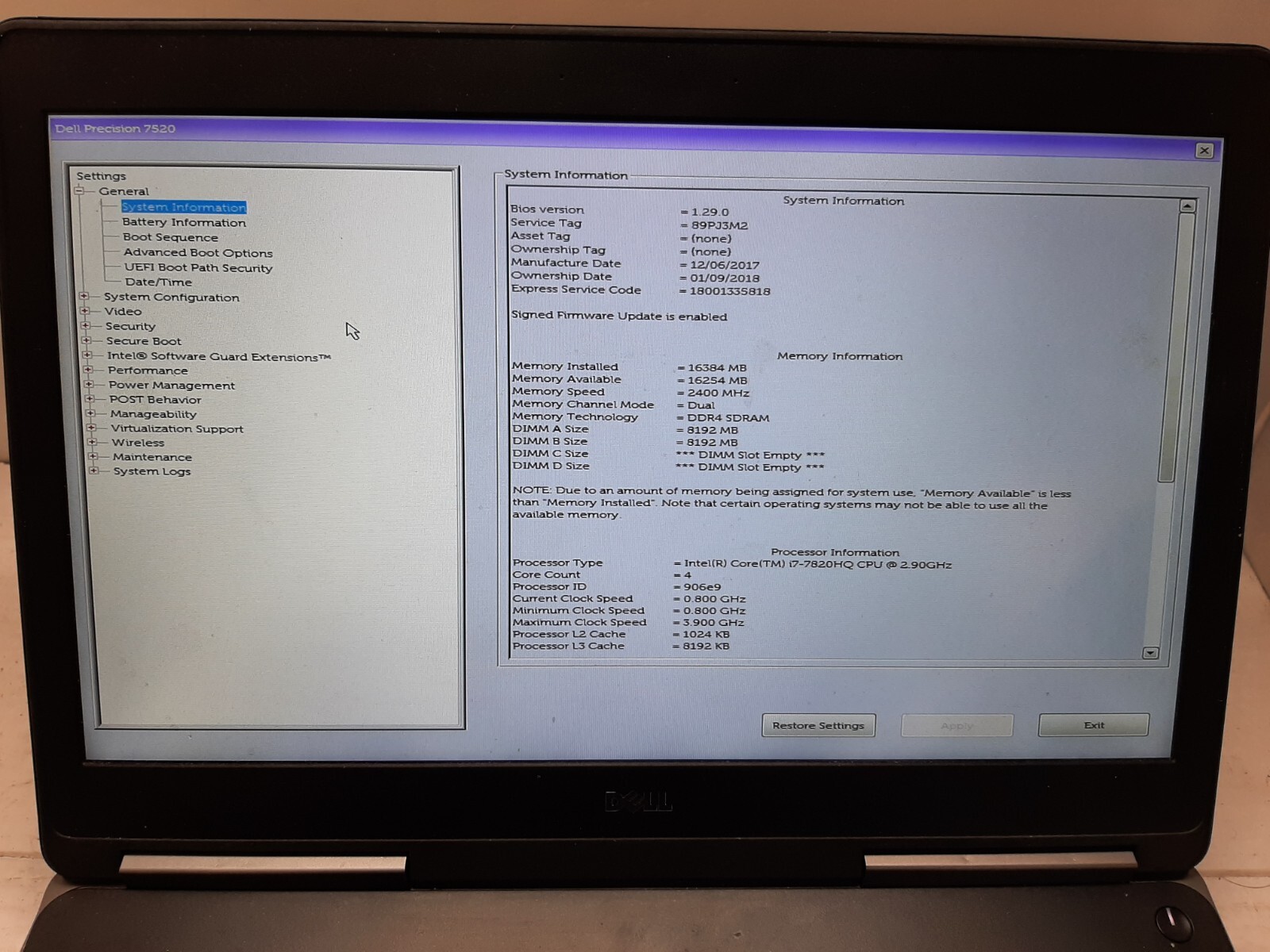Click Maximum Clock Speed 3.900 GHz
The height and width of the screenshot is (952, 1270).
714,623
